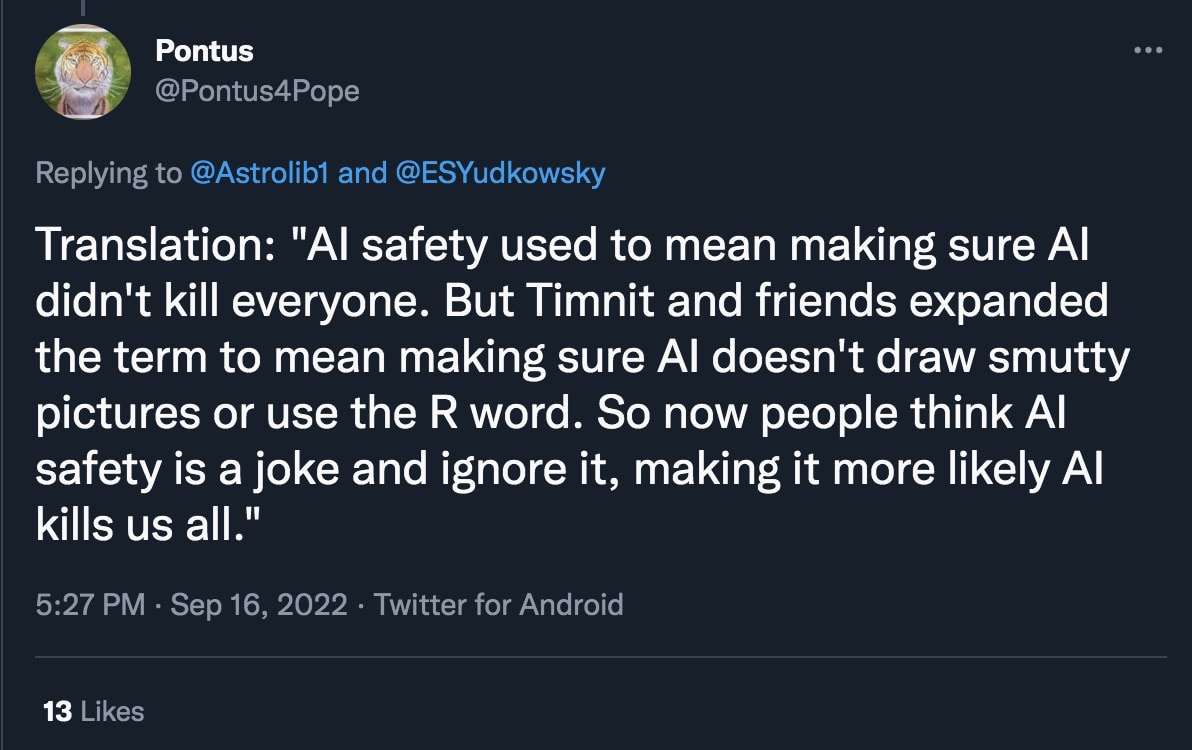
Task: Click the thread connector line above the avatar
Action: click(83, 8)
